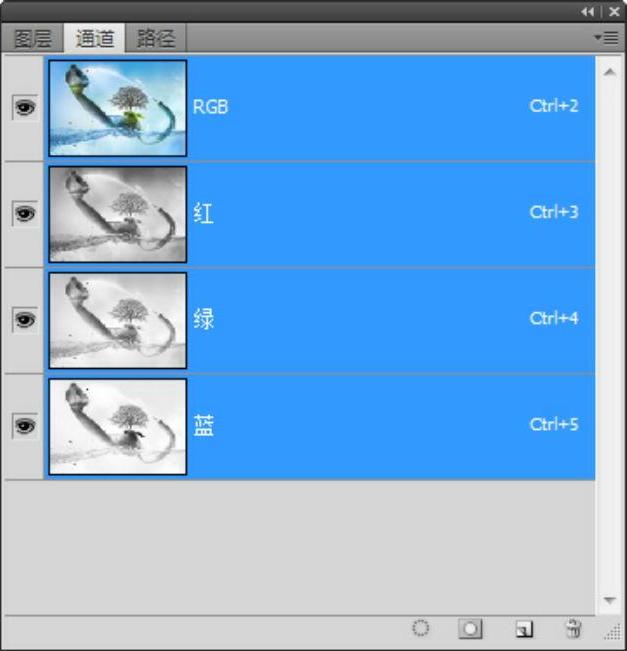The width and height of the screenshot is (627, 651).
Task: Hide the RGB composite channel eye
Action: pos(24,108)
